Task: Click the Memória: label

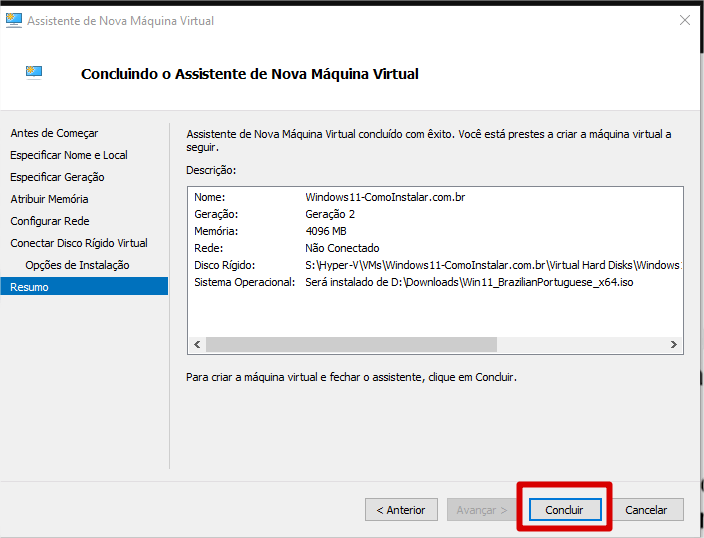Action: pos(216,231)
